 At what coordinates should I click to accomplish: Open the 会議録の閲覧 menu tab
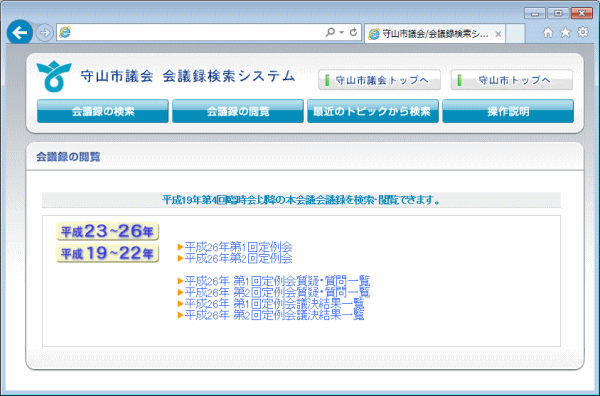(238, 111)
